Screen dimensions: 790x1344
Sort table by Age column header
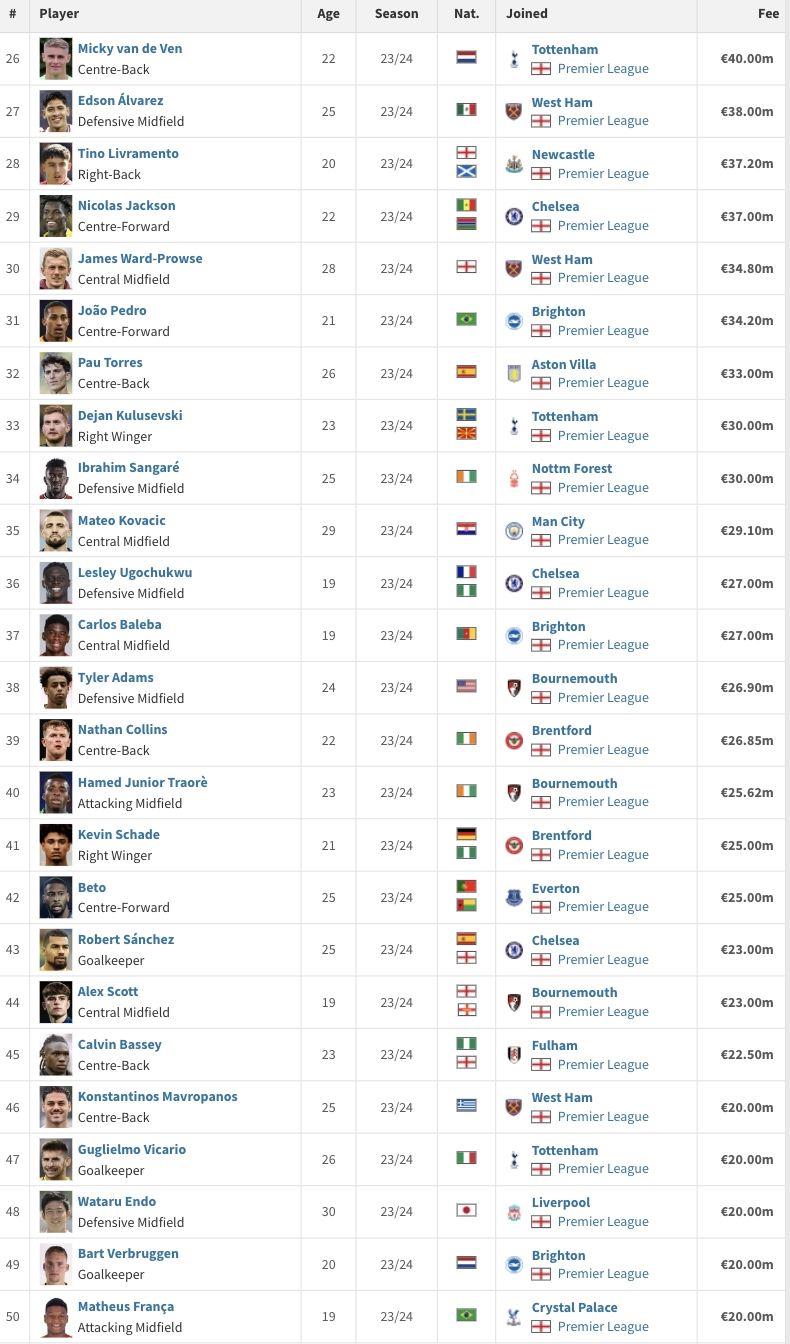[328, 14]
